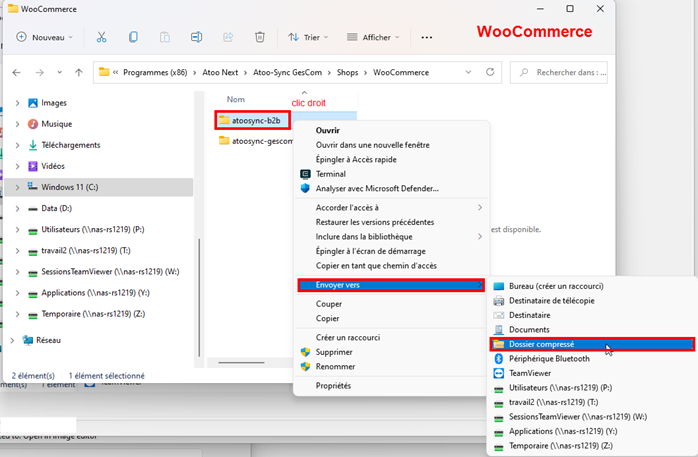Click the compressed folder zip icon
The image size is (698, 457).
click(x=499, y=344)
